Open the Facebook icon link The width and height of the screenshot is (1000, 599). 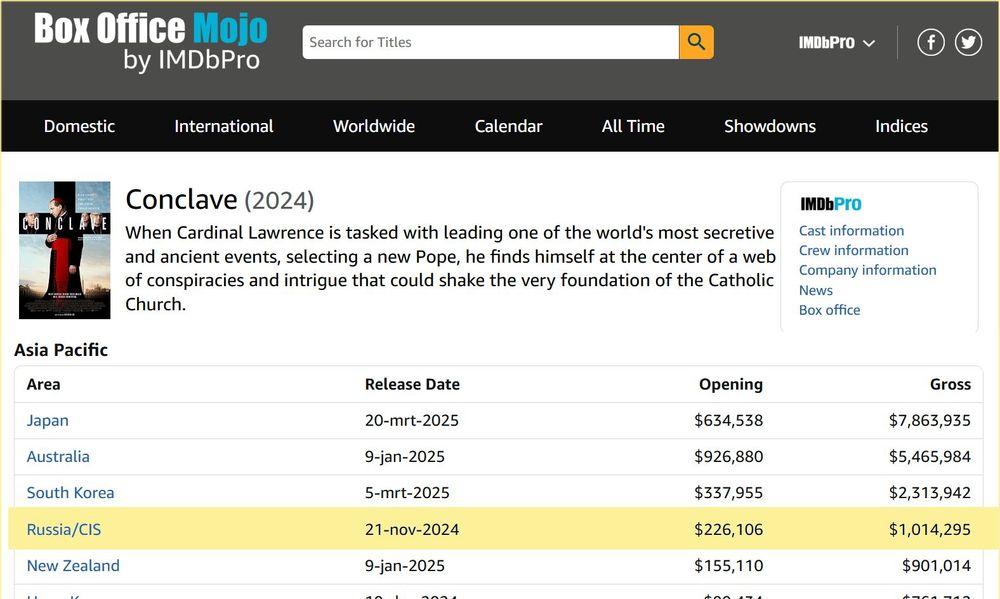click(930, 42)
